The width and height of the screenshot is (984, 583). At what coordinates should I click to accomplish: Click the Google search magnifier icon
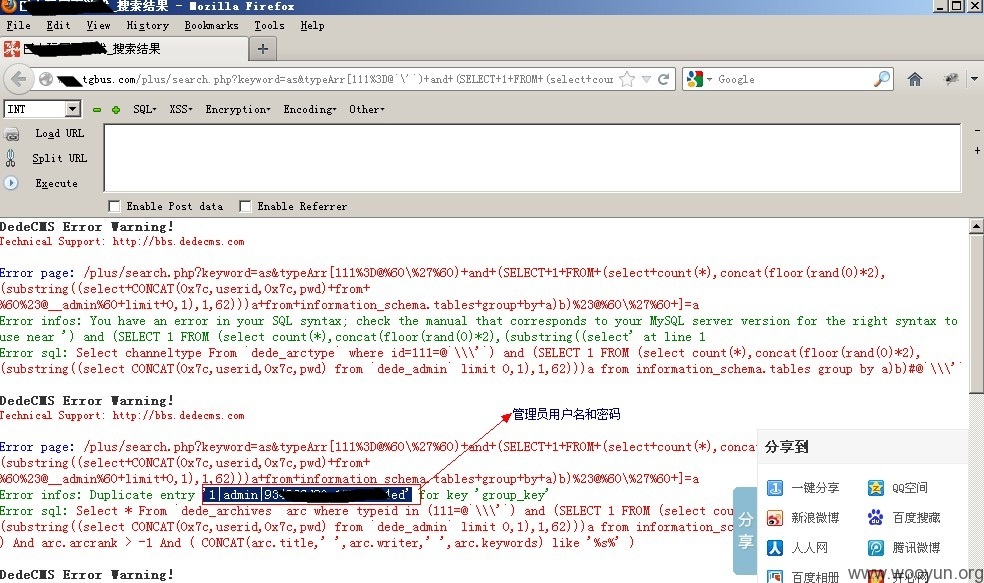pyautogui.click(x=882, y=79)
